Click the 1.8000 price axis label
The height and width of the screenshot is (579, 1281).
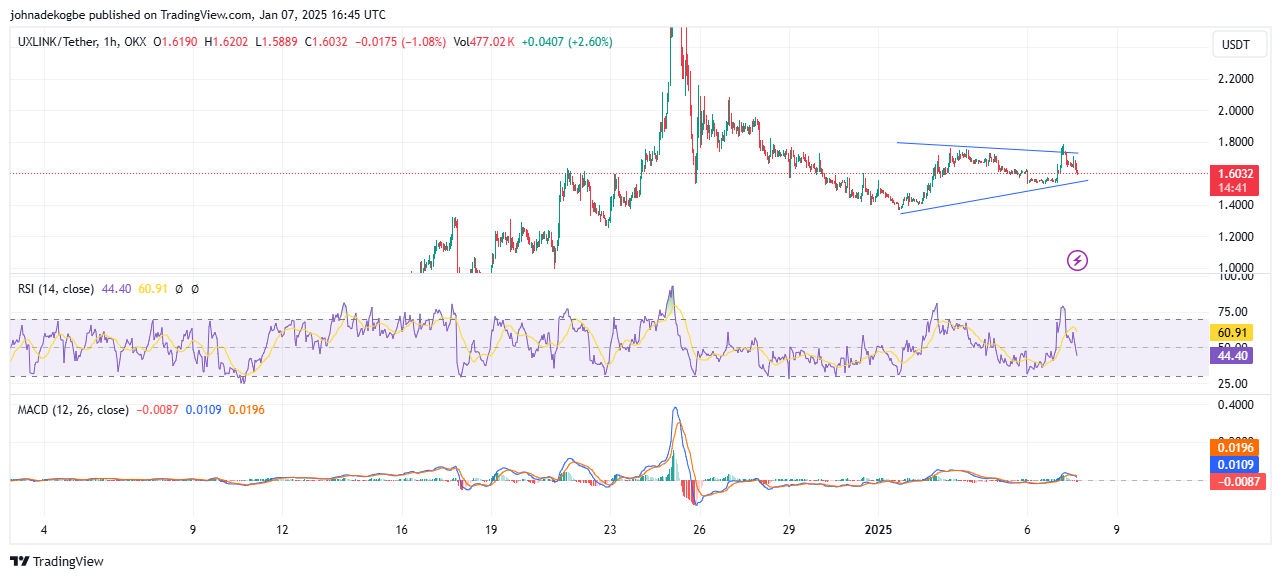point(1236,142)
